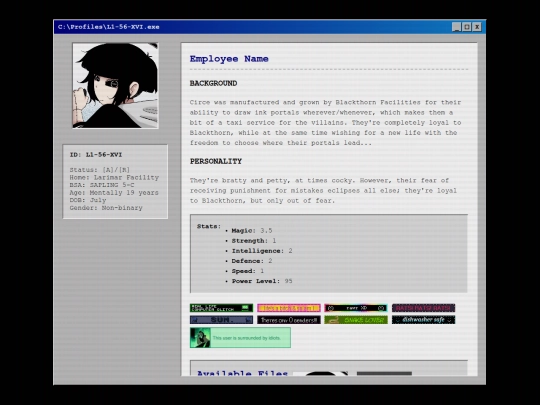Image resolution: width=540 pixels, height=405 pixels.
Task: Click the 'Strength: 1' stat
Action: (x=254, y=241)
